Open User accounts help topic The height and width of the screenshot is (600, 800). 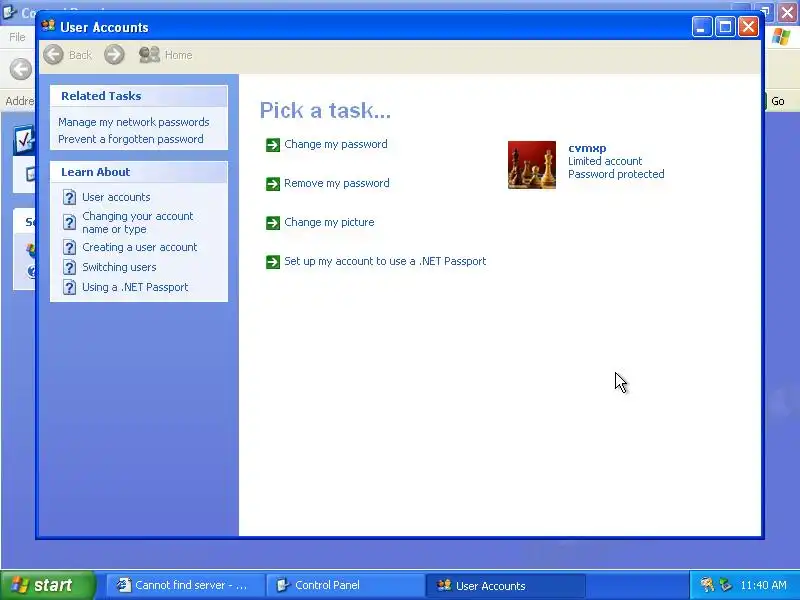pyautogui.click(x=116, y=197)
